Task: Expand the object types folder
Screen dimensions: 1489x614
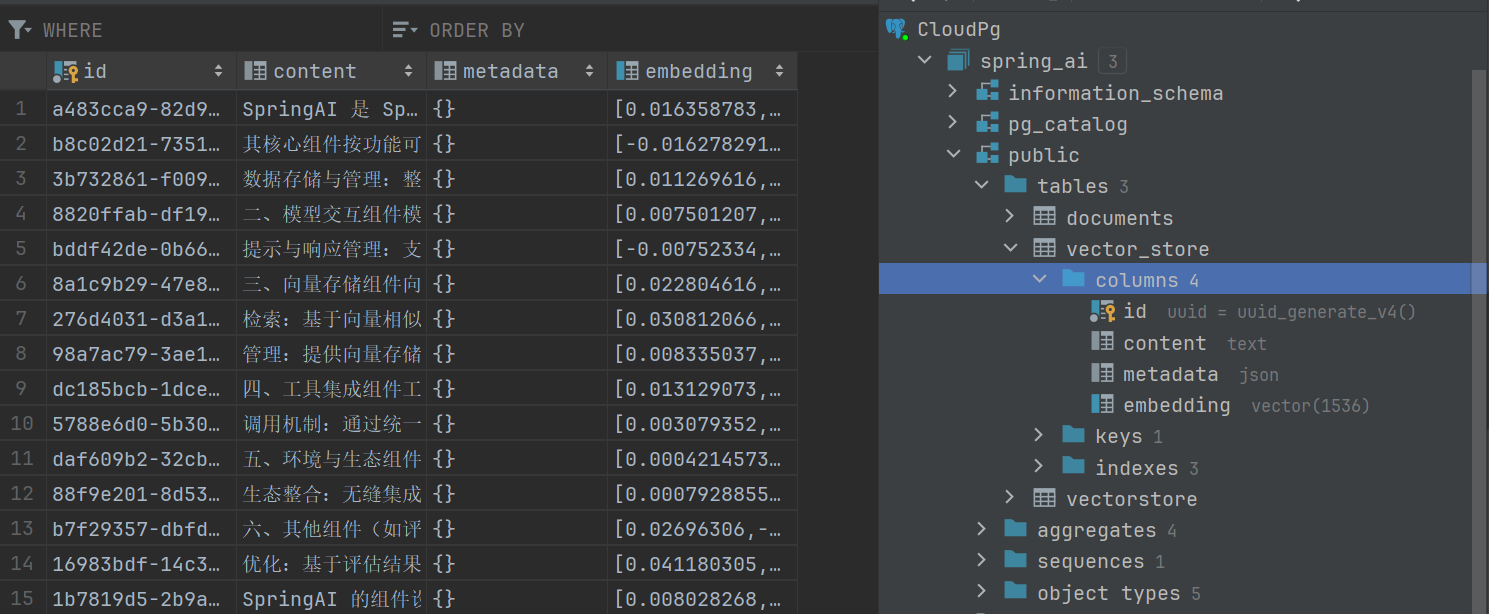Action: (982, 593)
